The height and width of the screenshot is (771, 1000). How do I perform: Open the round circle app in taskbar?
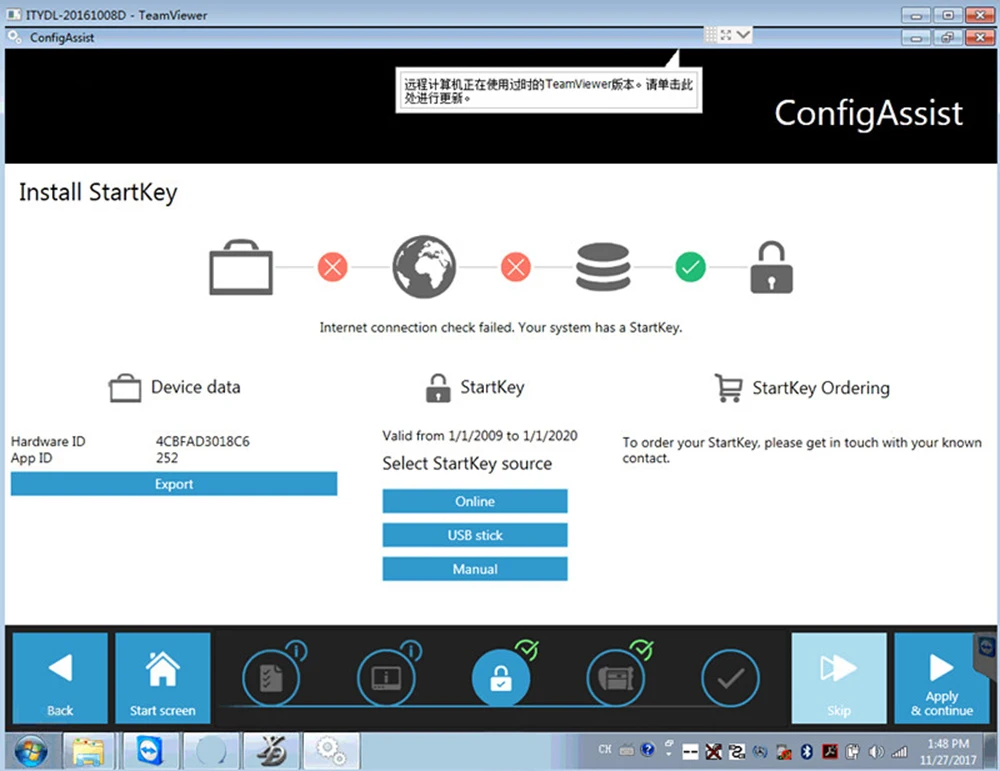click(210, 751)
